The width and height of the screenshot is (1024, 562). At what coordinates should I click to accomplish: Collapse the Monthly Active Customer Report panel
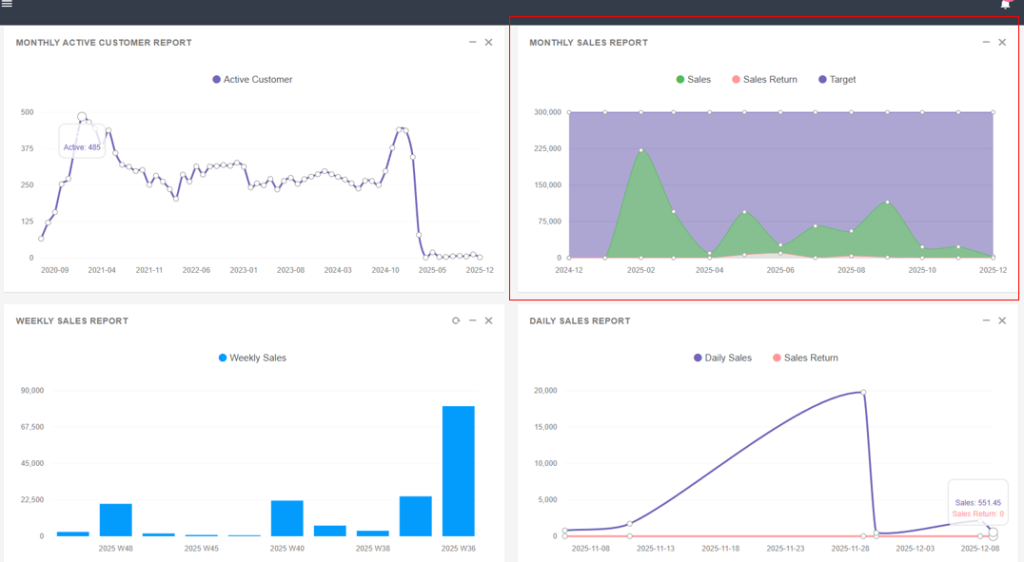(x=472, y=42)
